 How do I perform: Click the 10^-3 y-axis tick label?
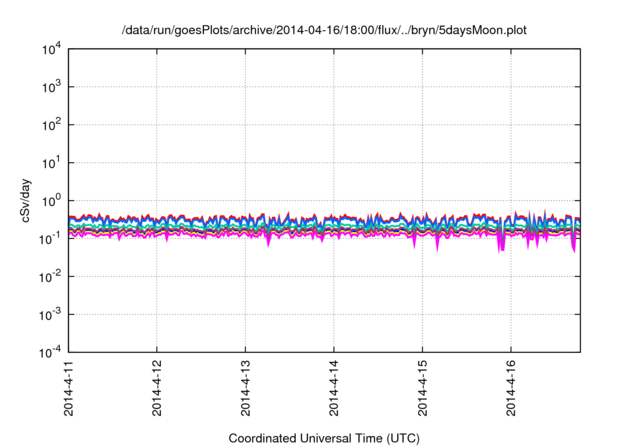coord(51,315)
